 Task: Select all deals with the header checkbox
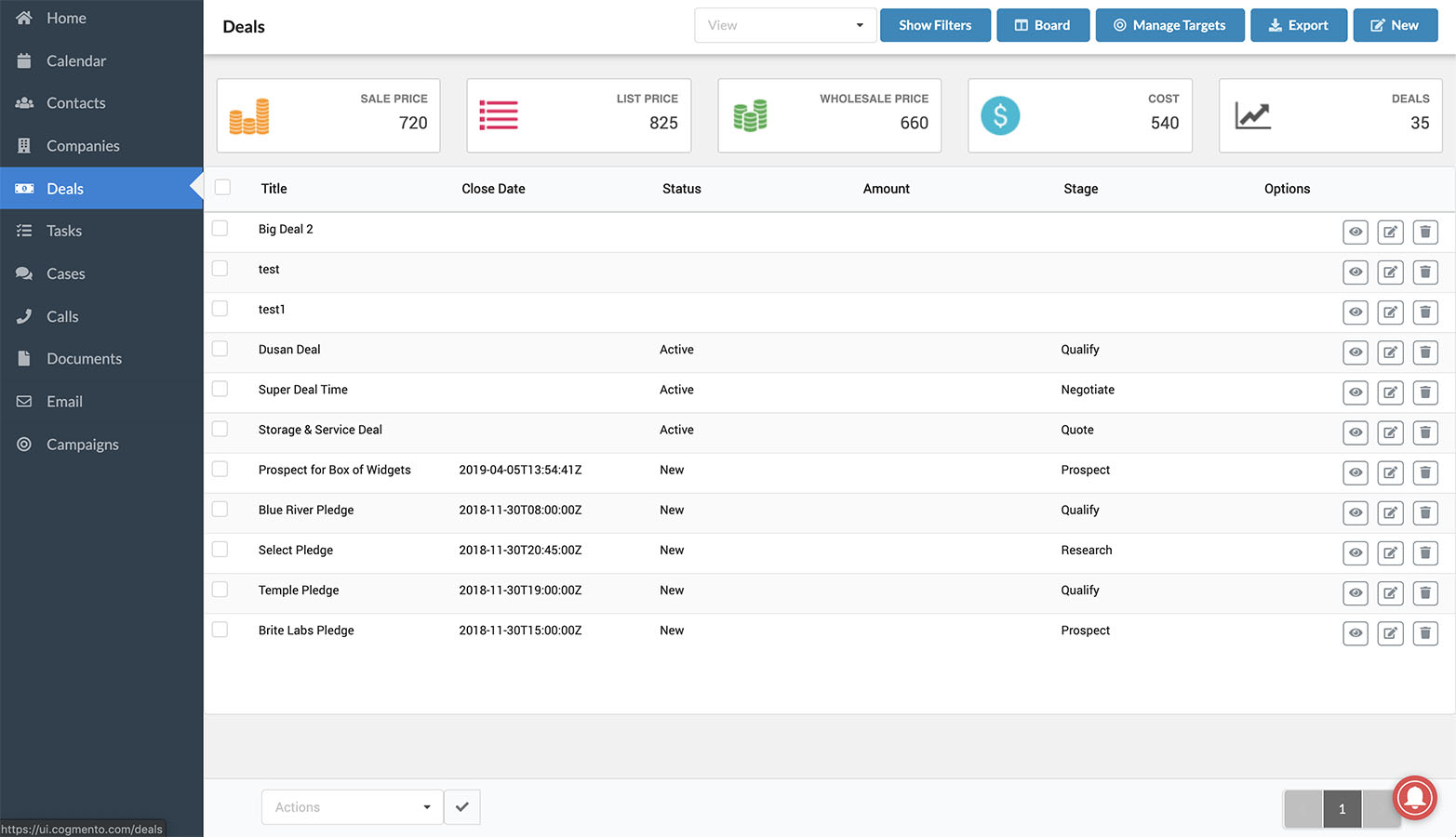click(222, 187)
